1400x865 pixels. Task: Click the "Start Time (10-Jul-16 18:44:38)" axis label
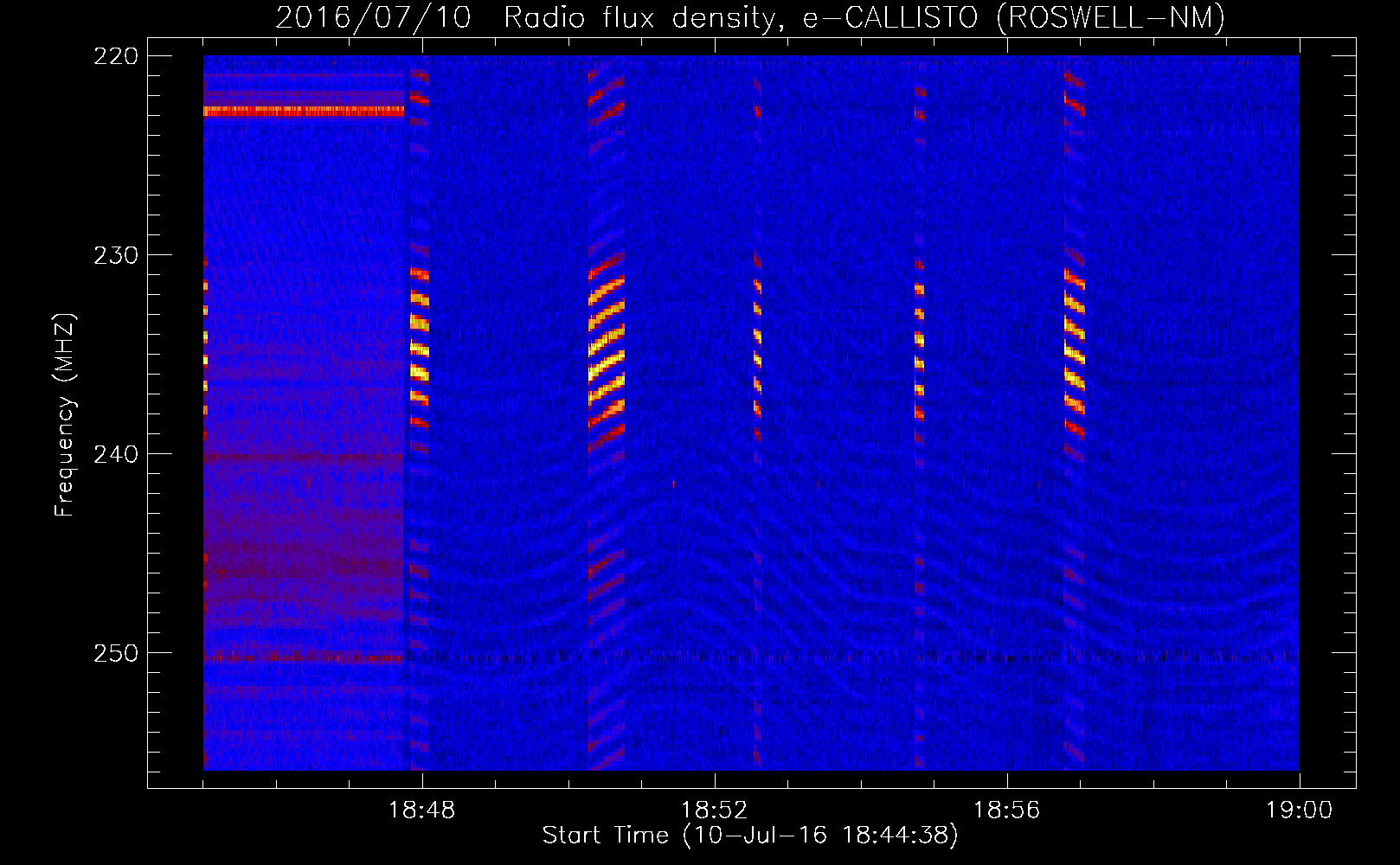[750, 836]
